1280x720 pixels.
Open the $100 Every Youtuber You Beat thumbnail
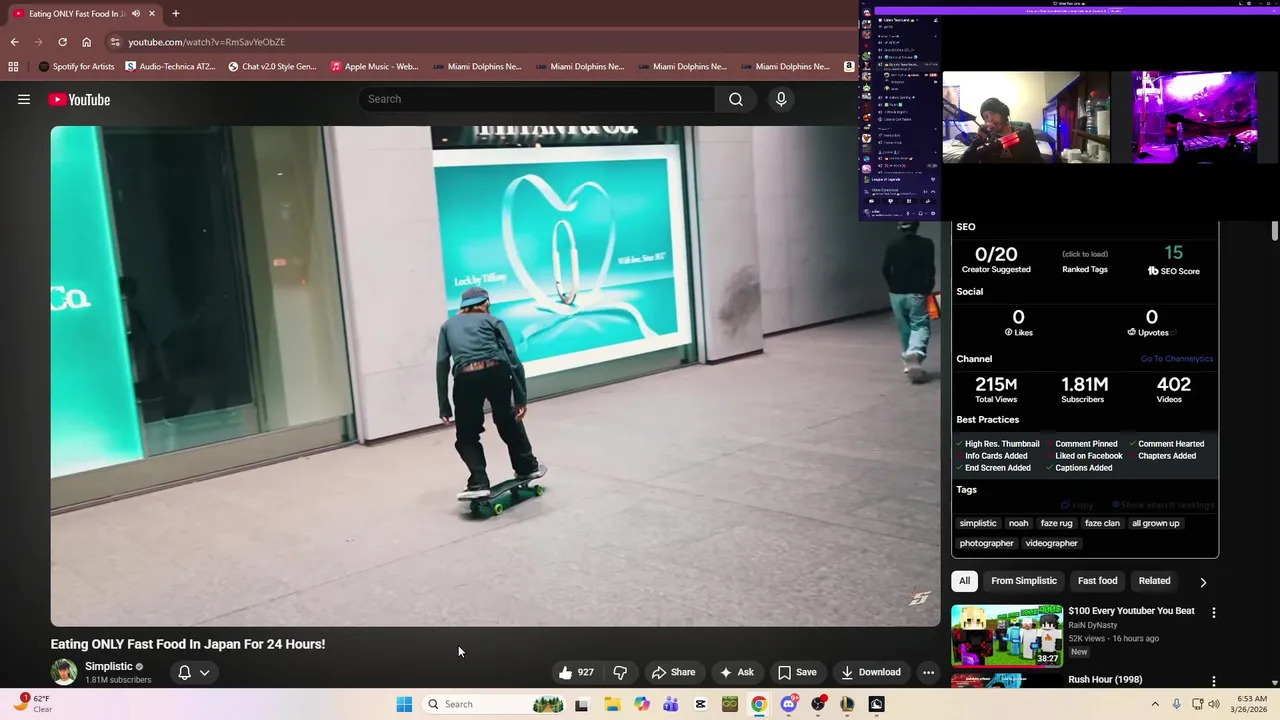click(x=1007, y=635)
